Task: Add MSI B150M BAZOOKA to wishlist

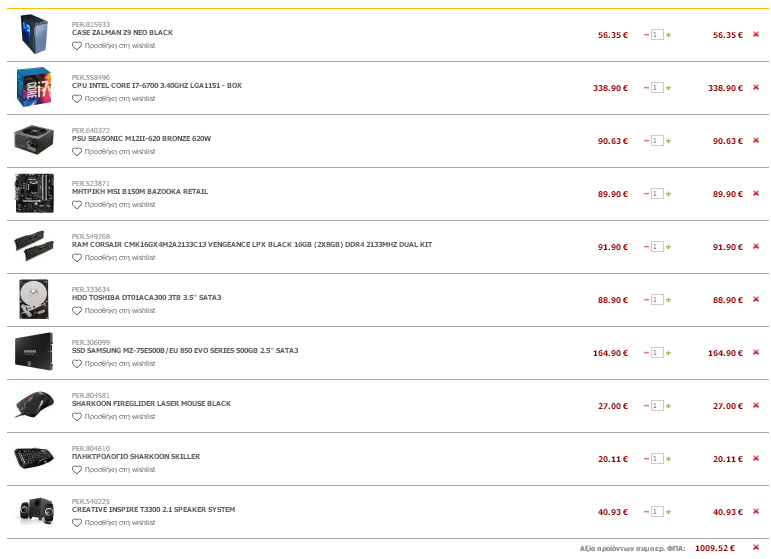Action: [x=114, y=205]
